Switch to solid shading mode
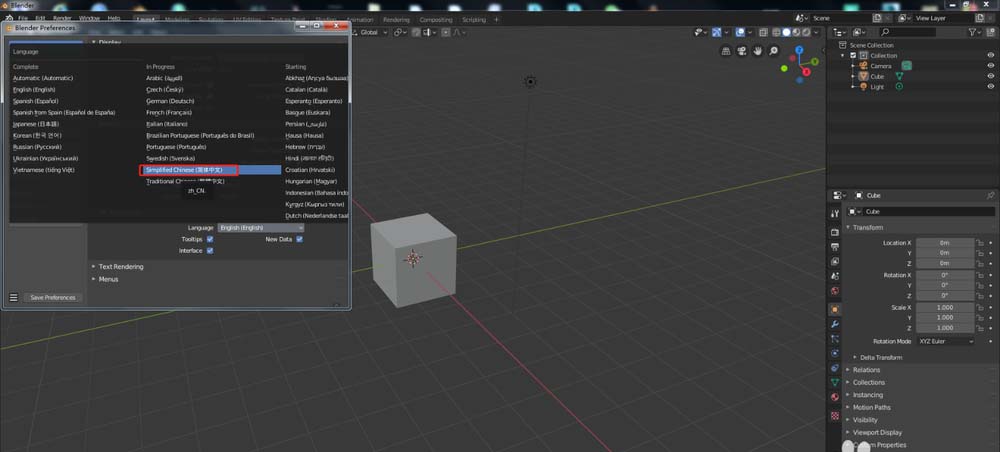This screenshot has width=1000, height=452. [786, 33]
